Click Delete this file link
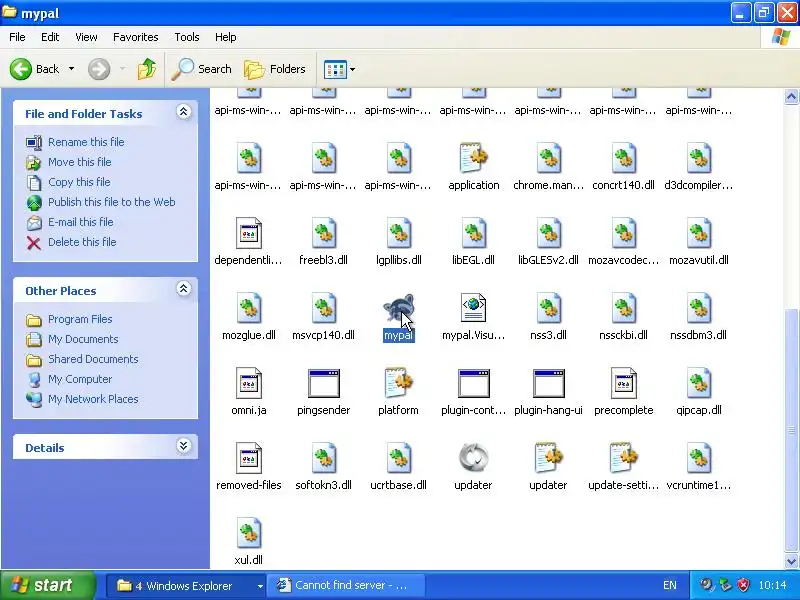This screenshot has height=600, width=800. click(82, 242)
